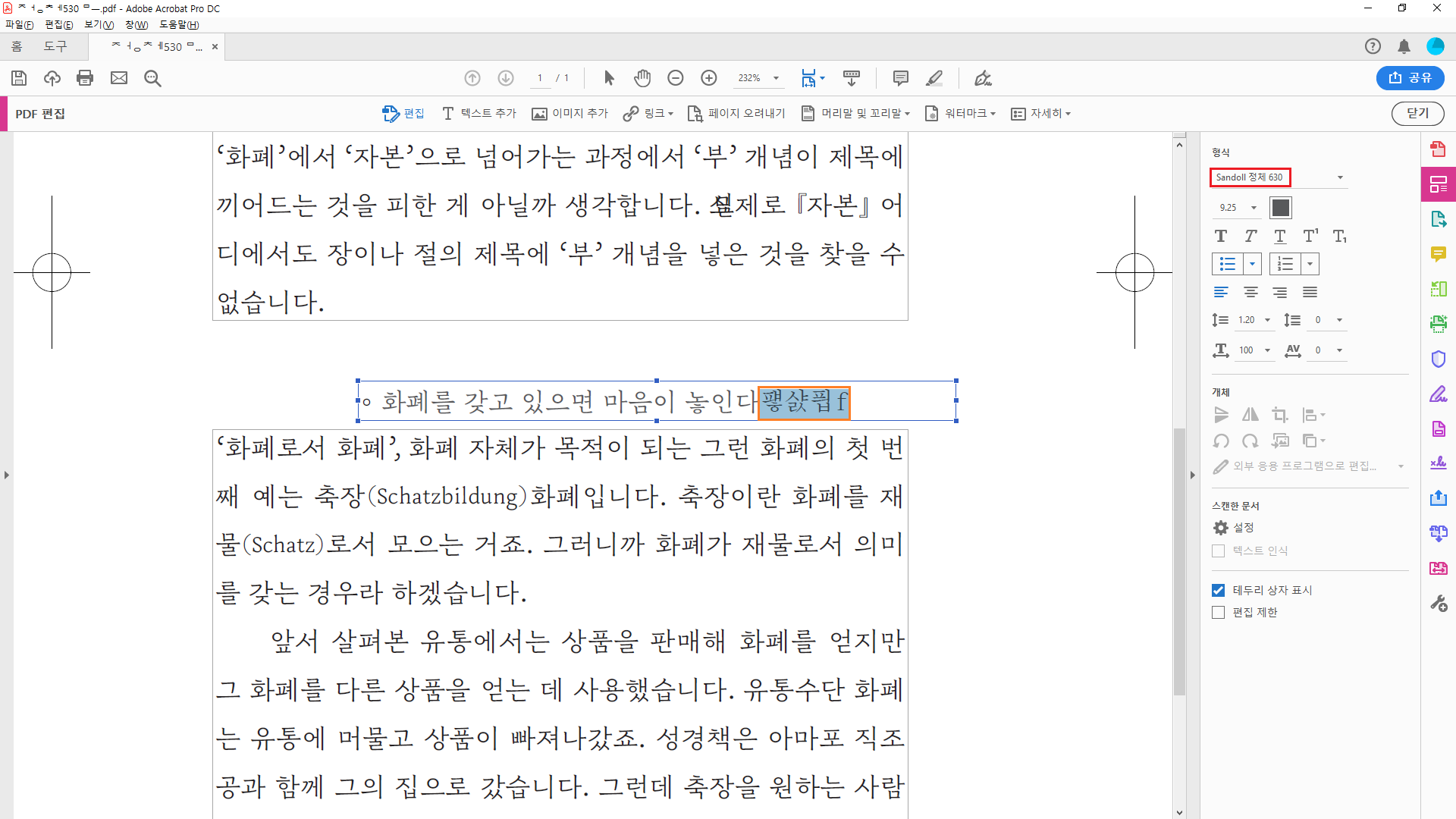Screen dimensions: 1456x819
Task: Open the 워터마크 dropdown
Action: point(960,114)
